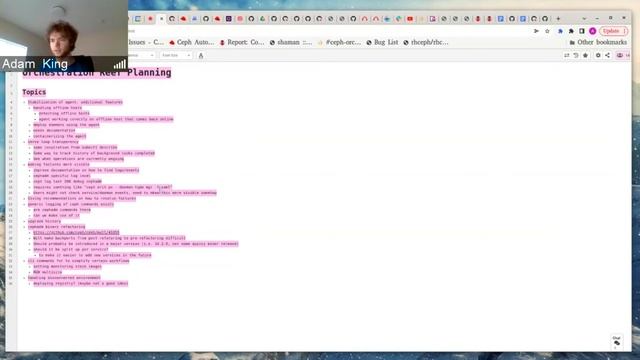Viewport: 640px width, 360px height.
Task: Open the chat icon at bottom right of pad
Action: coord(617,342)
